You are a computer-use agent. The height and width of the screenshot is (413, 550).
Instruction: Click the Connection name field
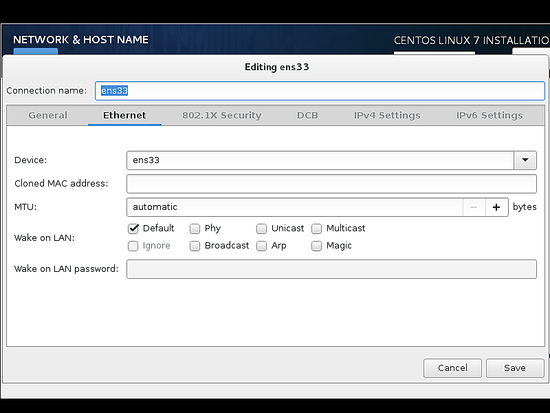320,91
